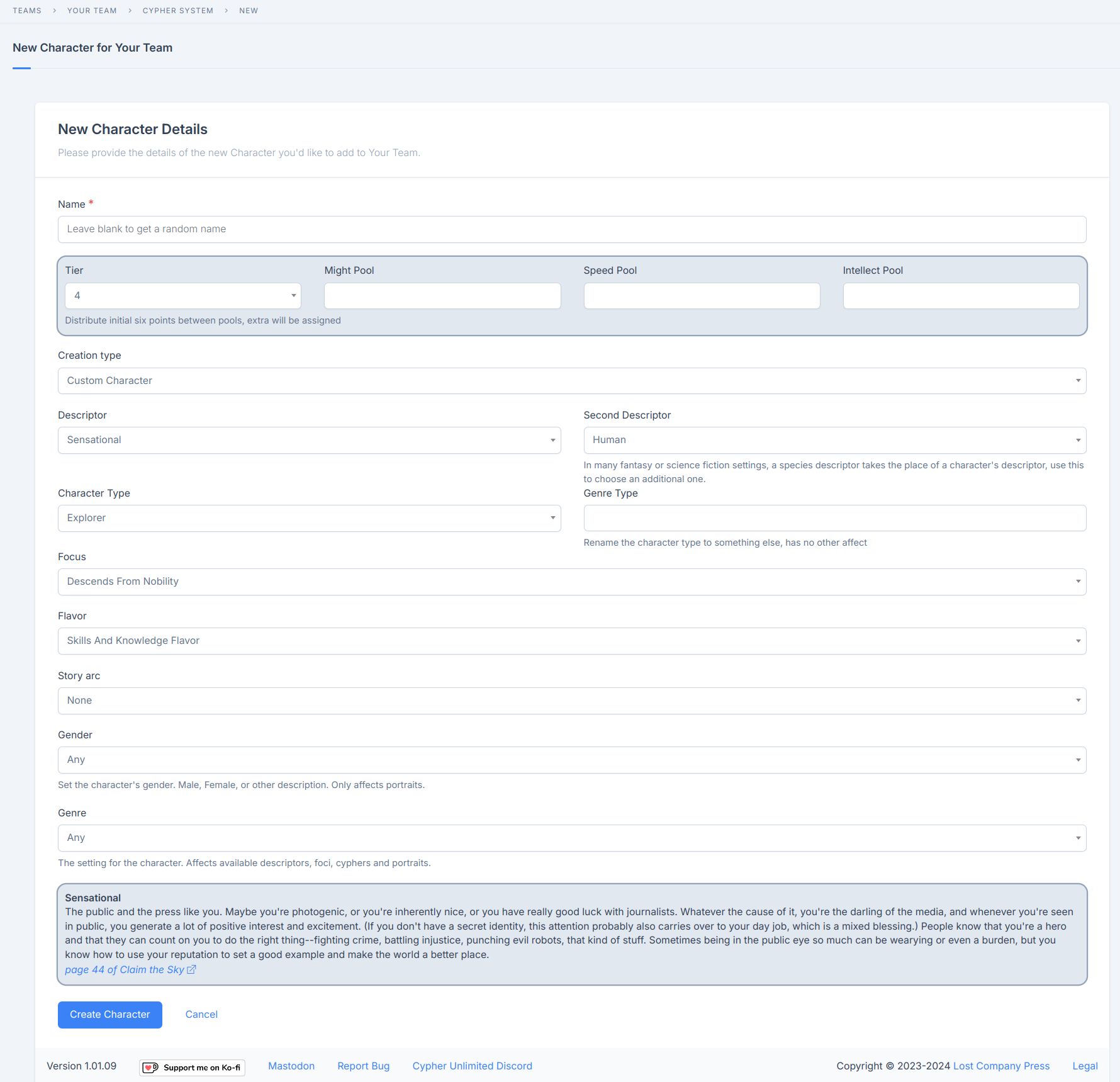The height and width of the screenshot is (1082, 1120).
Task: Open the Tier dropdown
Action: [x=182, y=296]
